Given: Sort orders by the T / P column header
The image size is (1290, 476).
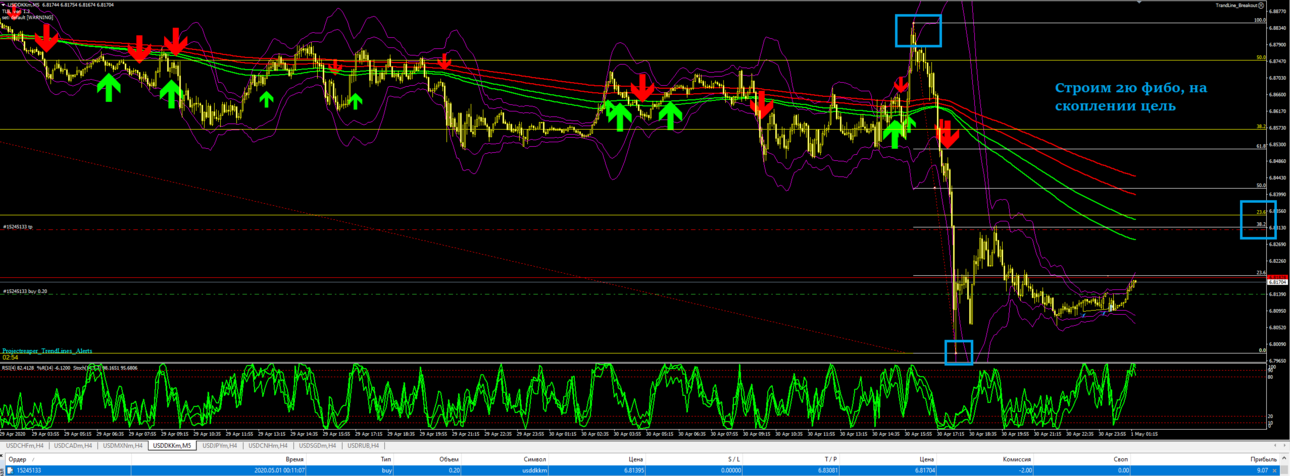Looking at the screenshot, I should [x=830, y=459].
